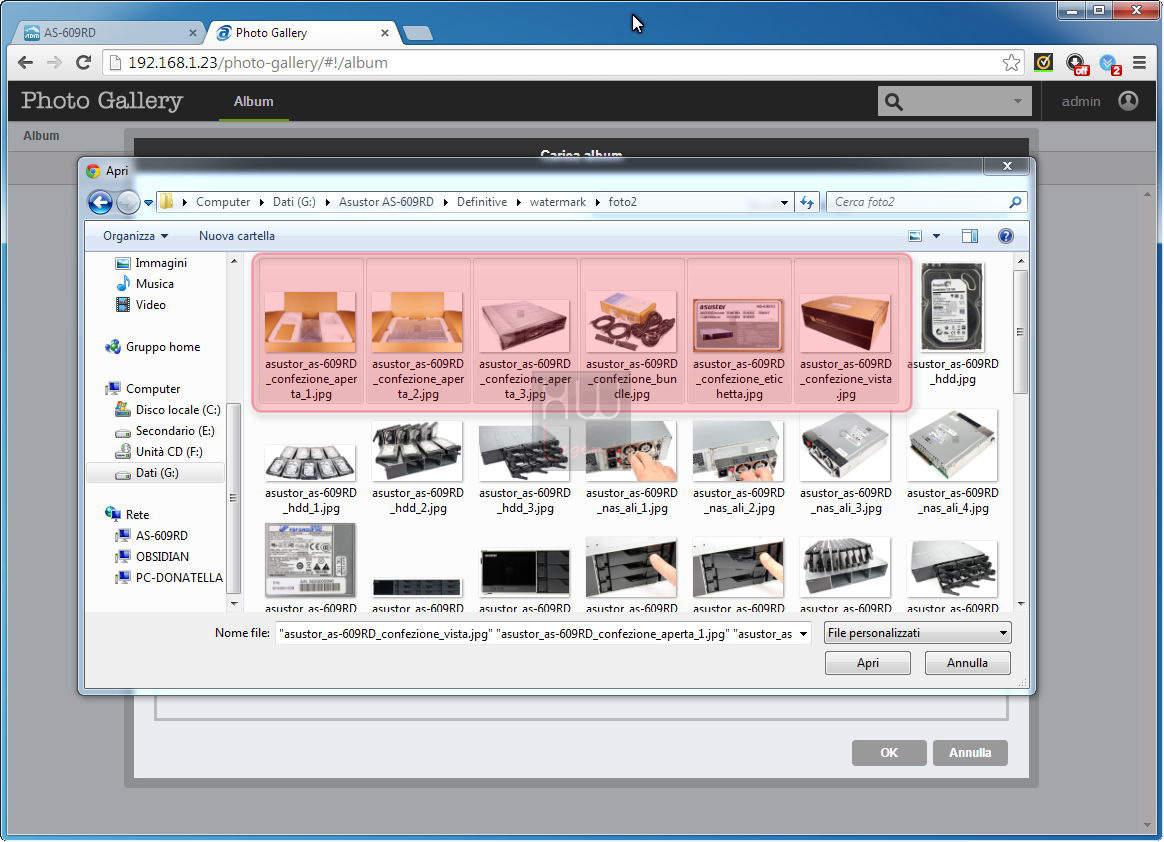Open the Video library
This screenshot has height=842, width=1164.
coord(141,304)
